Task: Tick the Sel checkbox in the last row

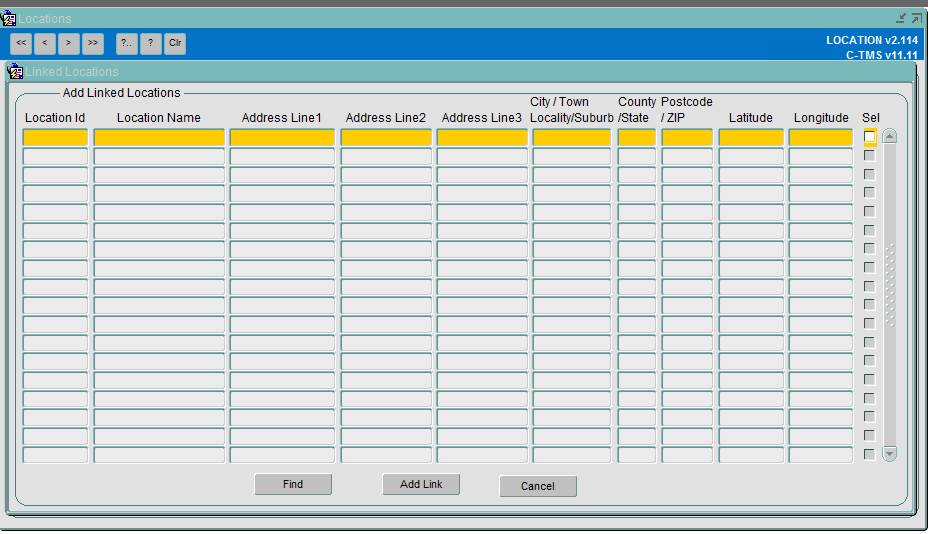Action: [869, 454]
